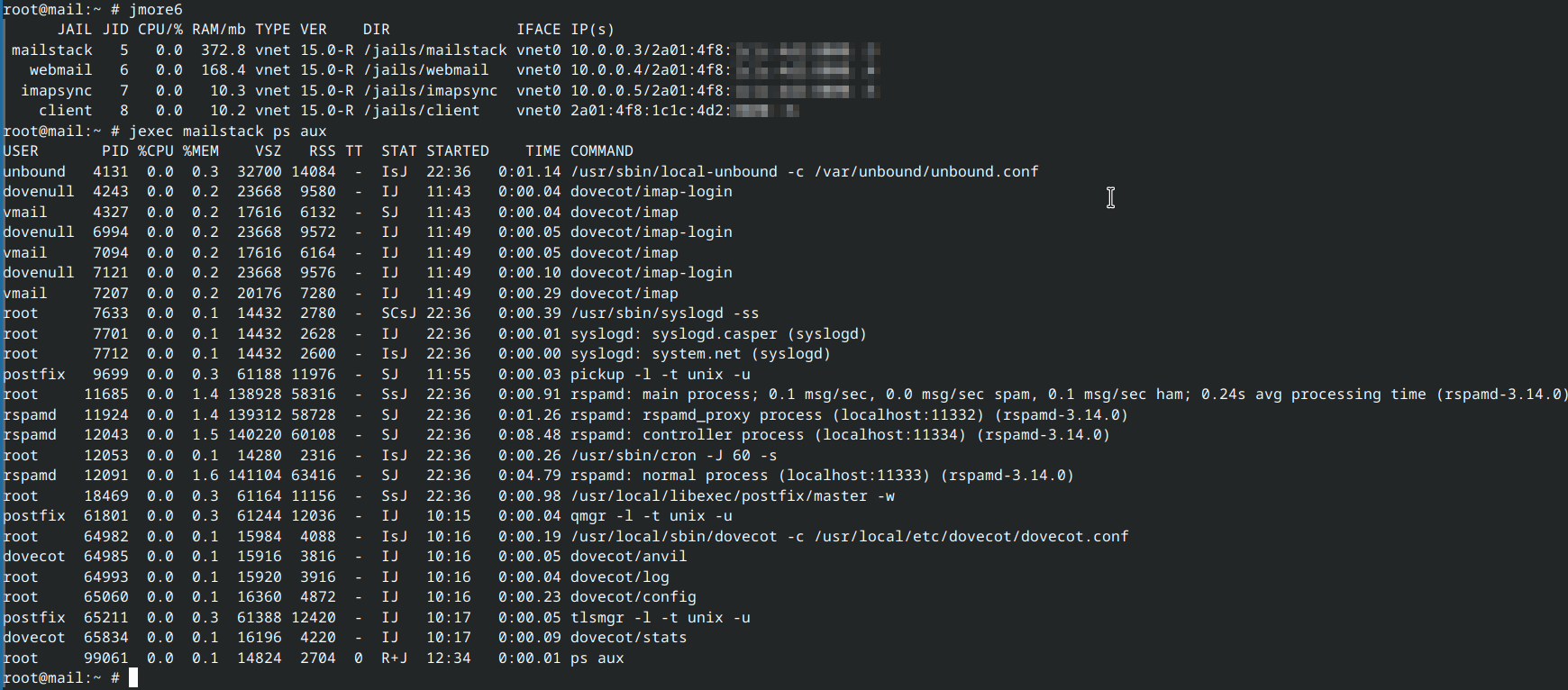This screenshot has width=1568, height=690.
Task: Click the COMMAND column header of ps output
Action: coord(601,151)
